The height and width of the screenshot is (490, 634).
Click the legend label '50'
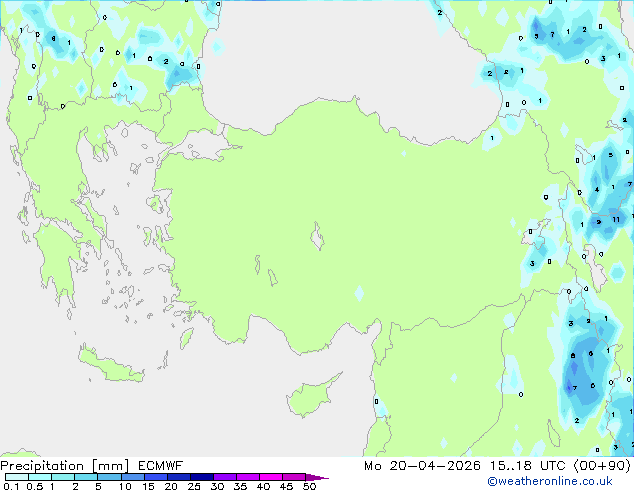(309, 486)
